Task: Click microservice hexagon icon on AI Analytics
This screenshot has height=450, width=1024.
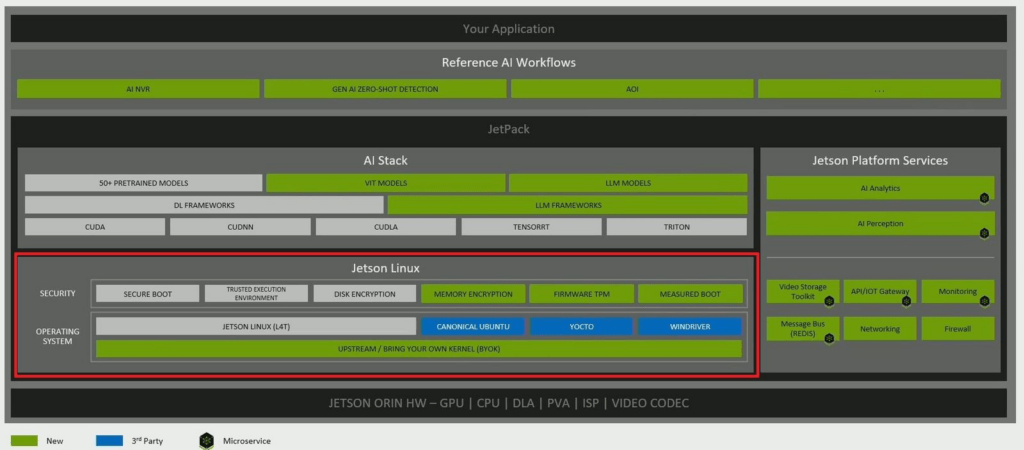Action: click(x=984, y=198)
